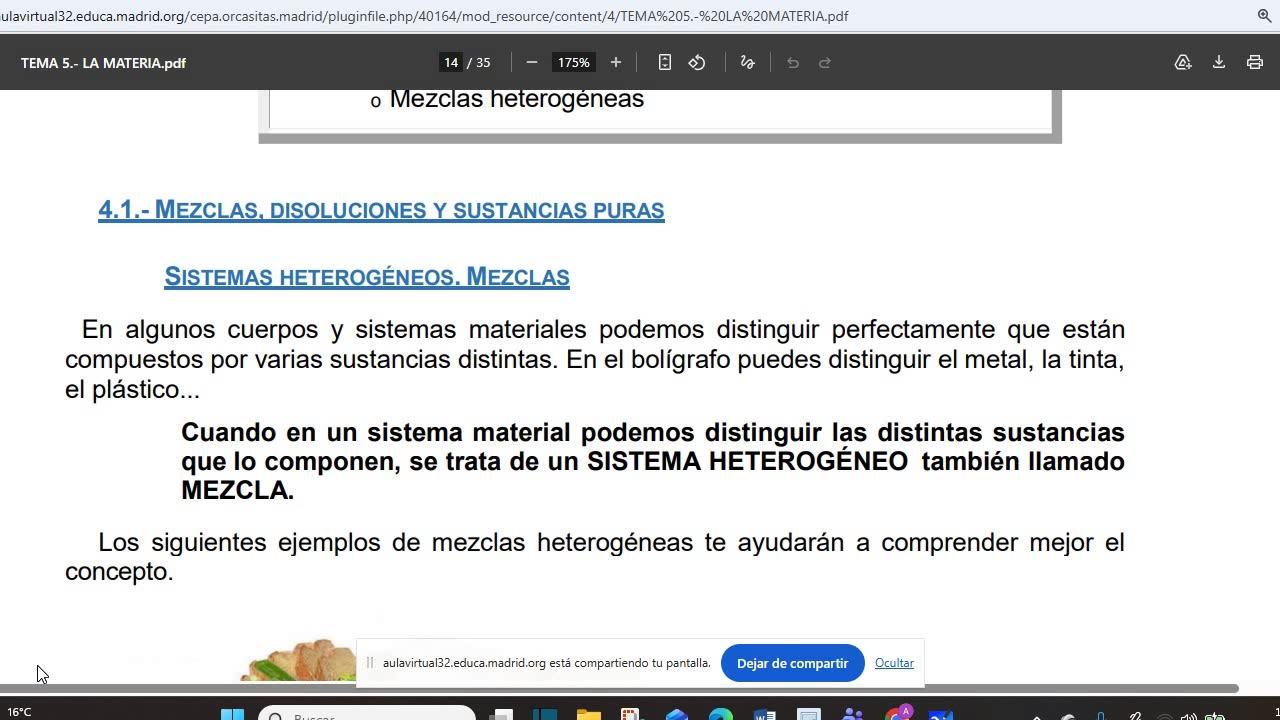
Task: Print the PDF document
Action: (x=1255, y=62)
